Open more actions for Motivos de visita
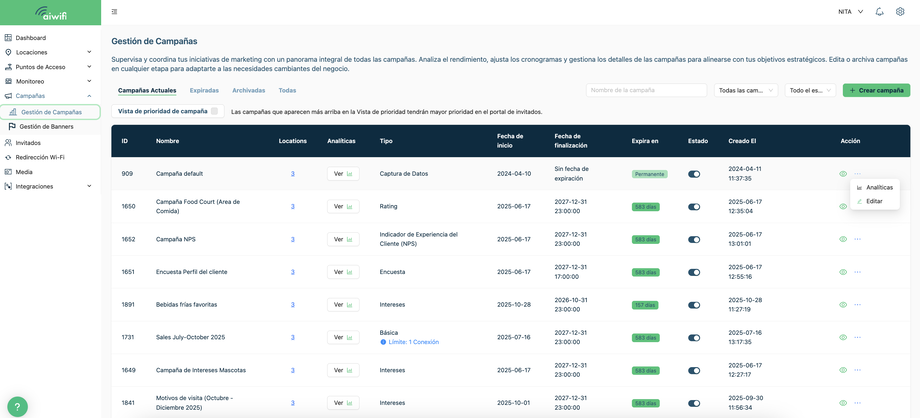Viewport: 920px width, 418px height. click(858, 403)
